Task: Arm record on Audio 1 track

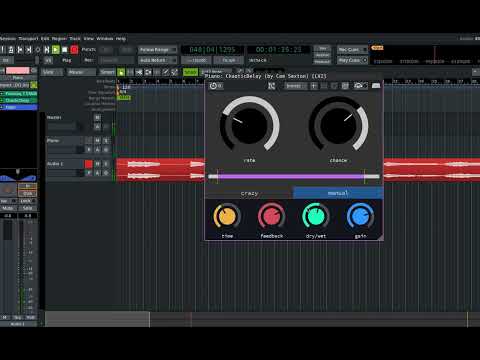Action: tap(89, 164)
